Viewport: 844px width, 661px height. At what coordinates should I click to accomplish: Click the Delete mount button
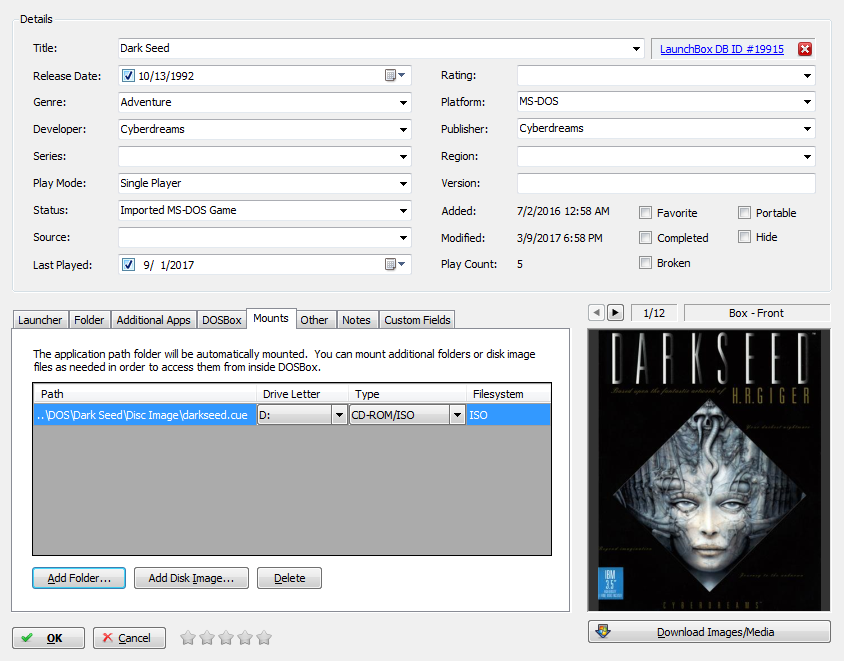pos(290,578)
